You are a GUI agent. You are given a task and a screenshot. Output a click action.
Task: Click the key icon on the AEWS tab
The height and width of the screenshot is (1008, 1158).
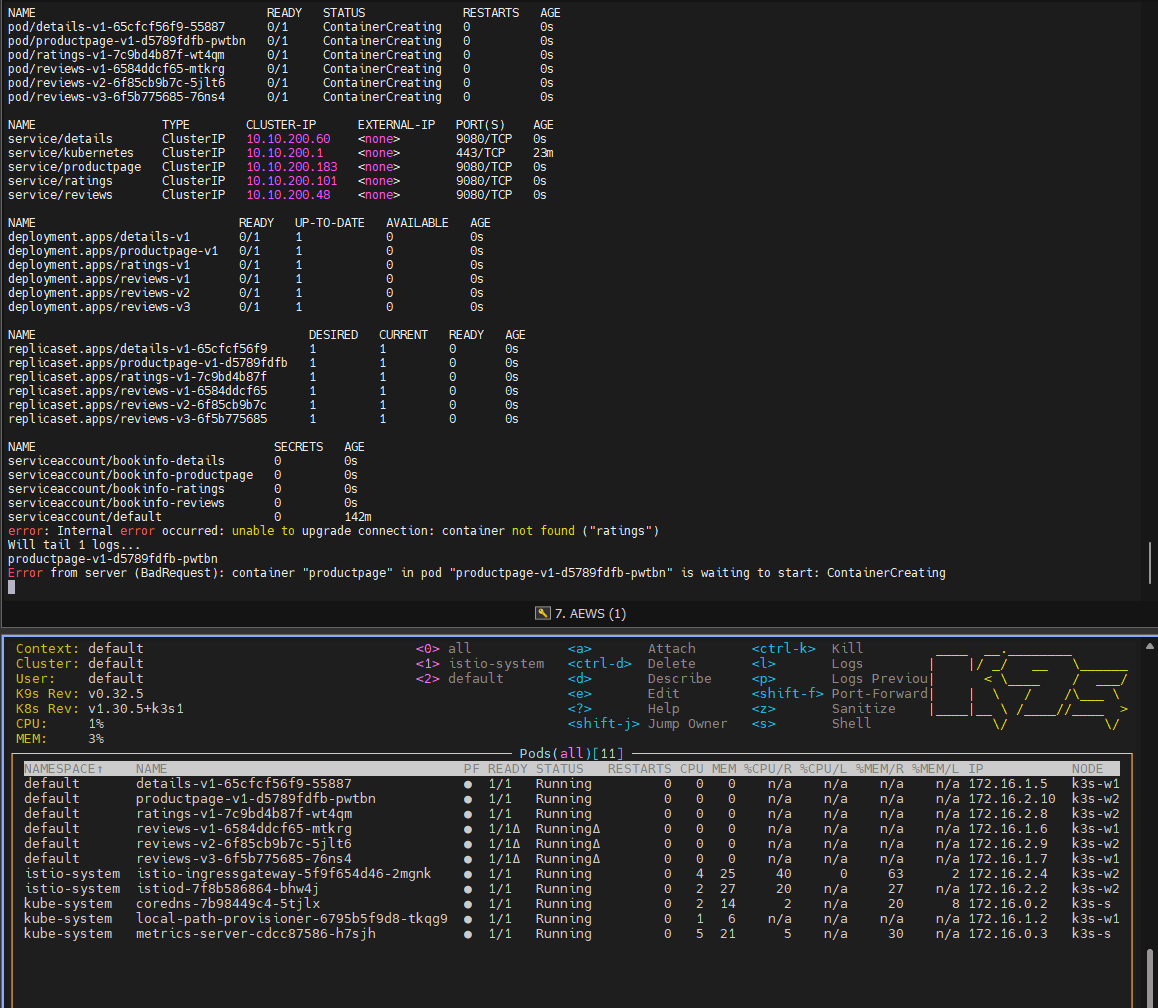pos(543,613)
